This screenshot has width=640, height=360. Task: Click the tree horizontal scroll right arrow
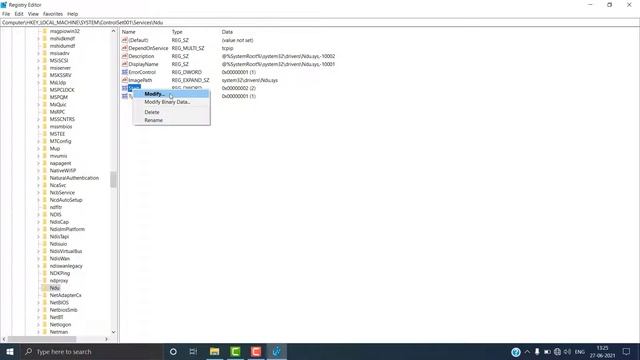coord(107,339)
